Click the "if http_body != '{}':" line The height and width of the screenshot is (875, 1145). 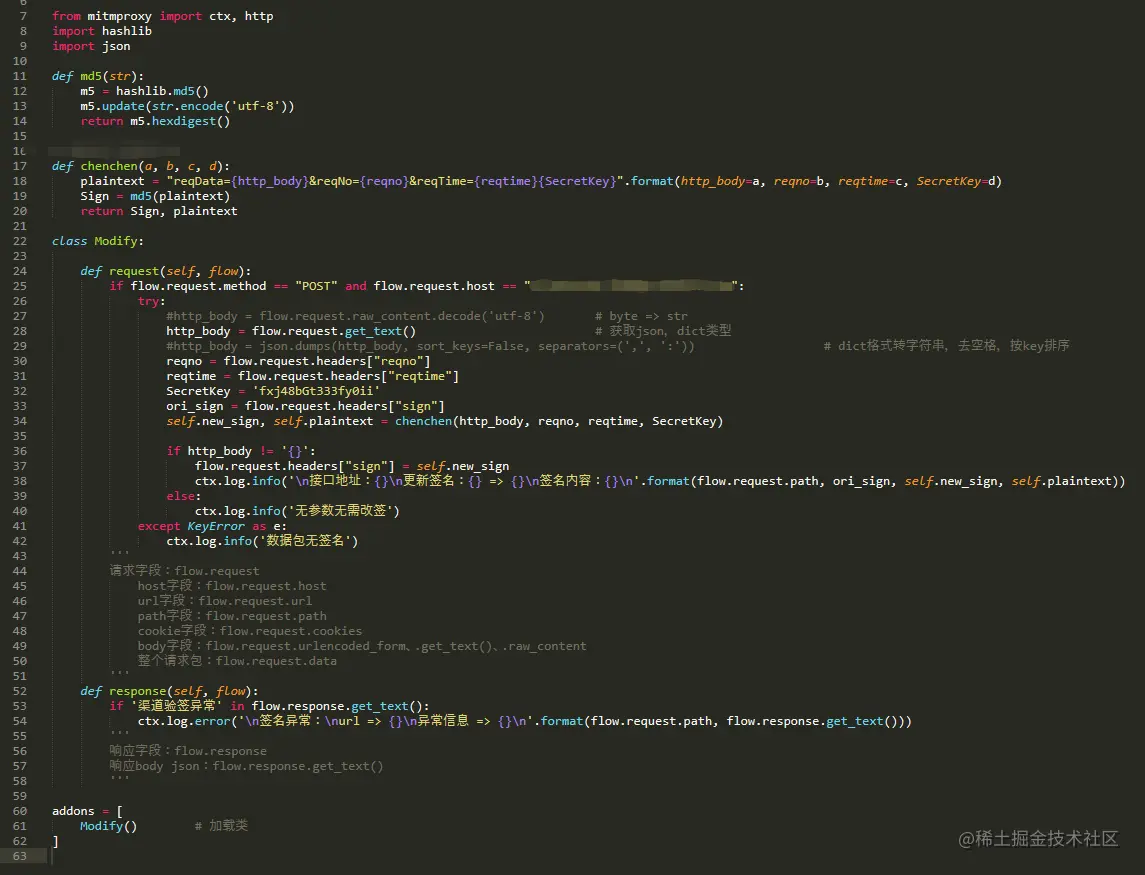point(241,451)
